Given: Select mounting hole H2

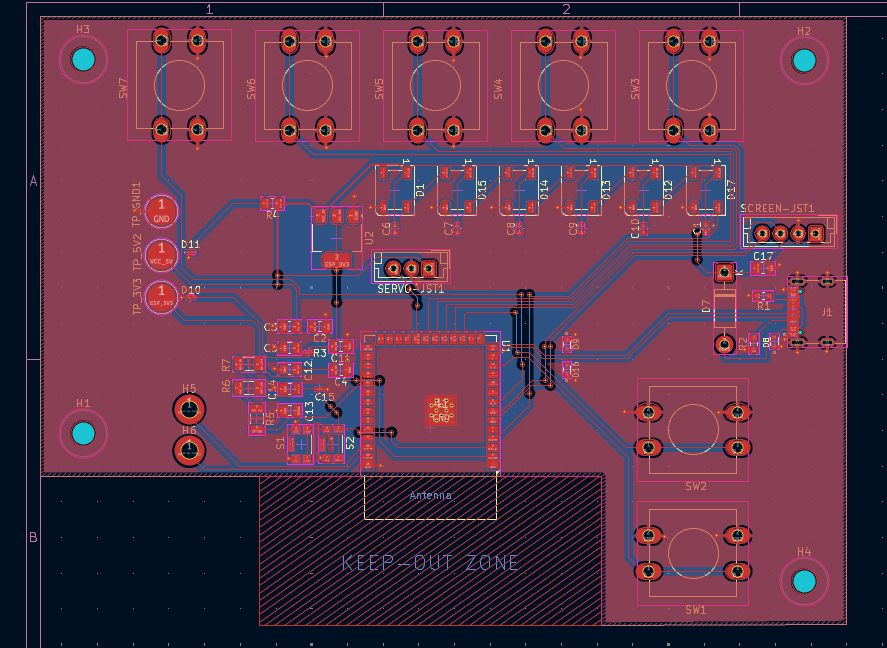Looking at the screenshot, I should (804, 61).
